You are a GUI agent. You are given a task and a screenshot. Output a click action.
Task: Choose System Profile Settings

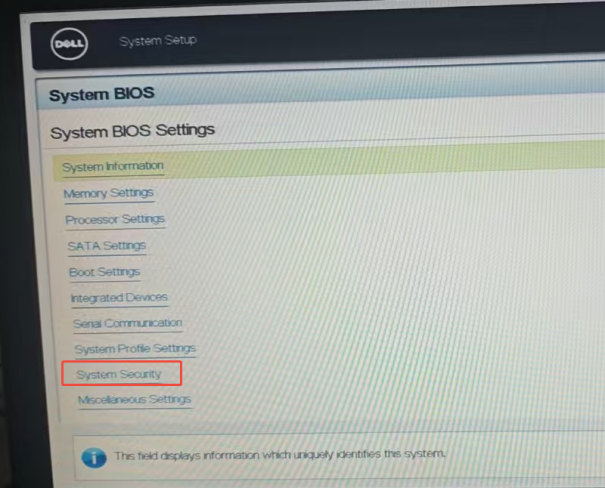tap(135, 349)
